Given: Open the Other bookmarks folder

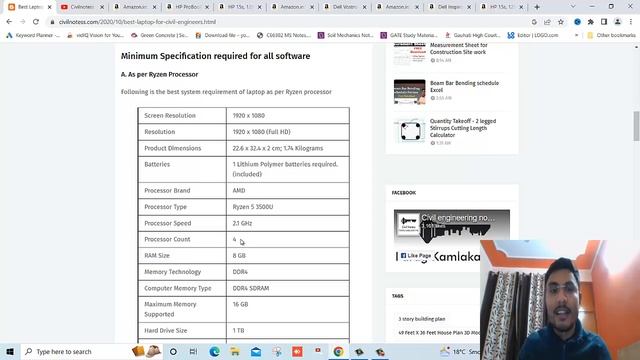Looking at the screenshot, I should 611,36.
